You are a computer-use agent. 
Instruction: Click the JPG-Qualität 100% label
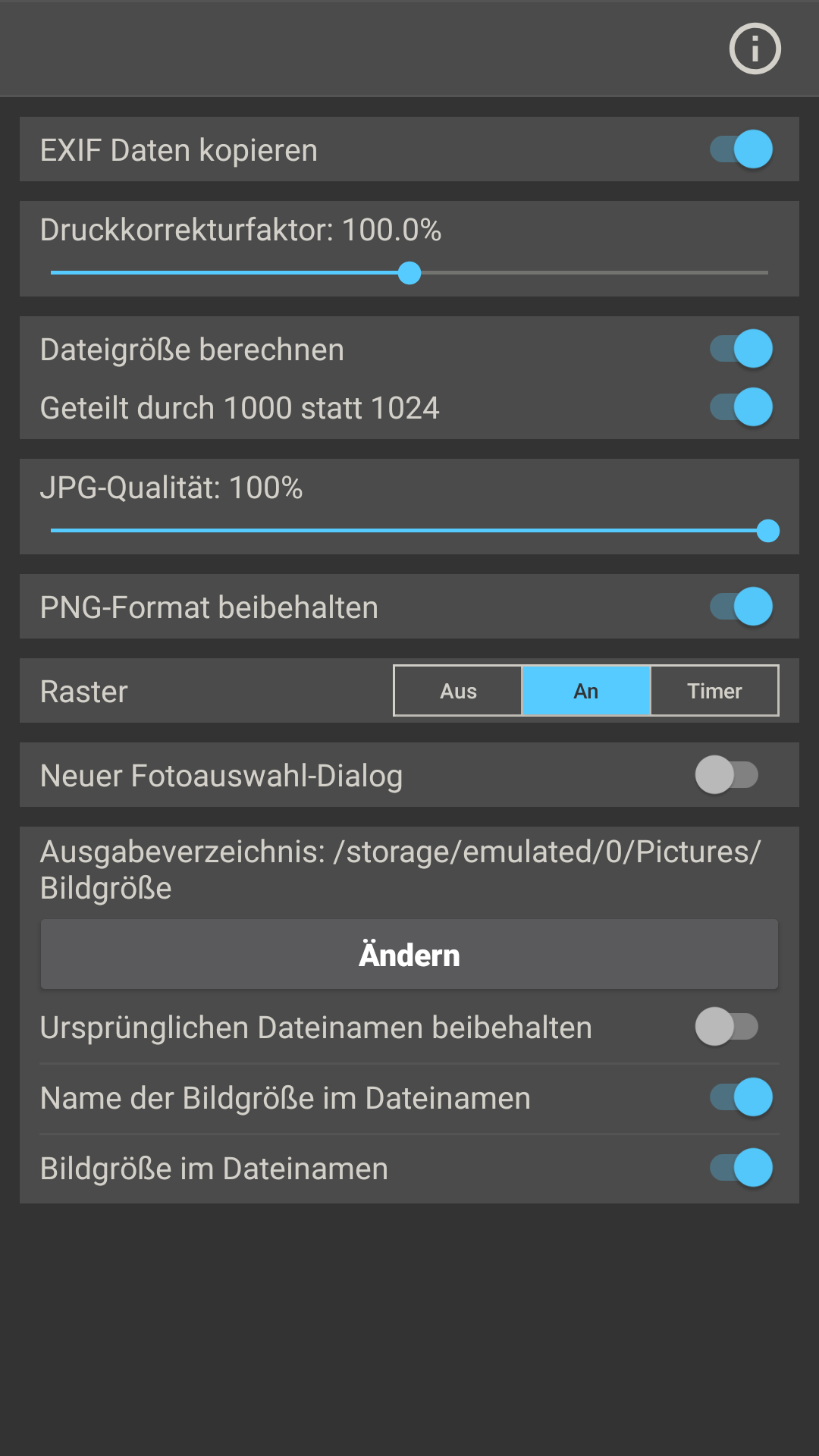tap(171, 488)
